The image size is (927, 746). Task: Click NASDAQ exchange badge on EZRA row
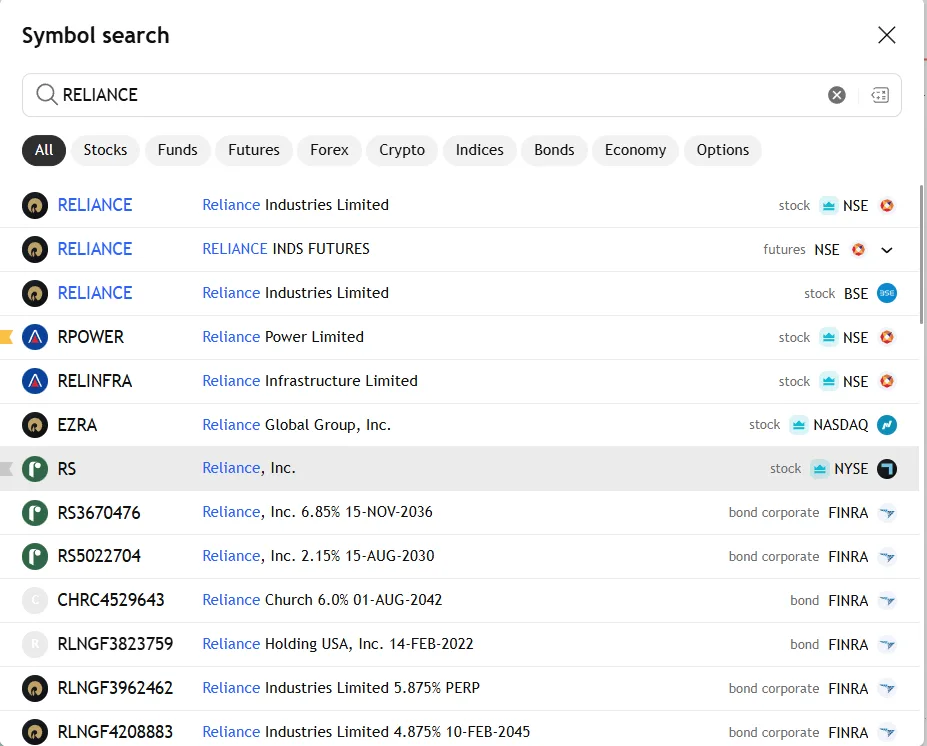point(887,425)
